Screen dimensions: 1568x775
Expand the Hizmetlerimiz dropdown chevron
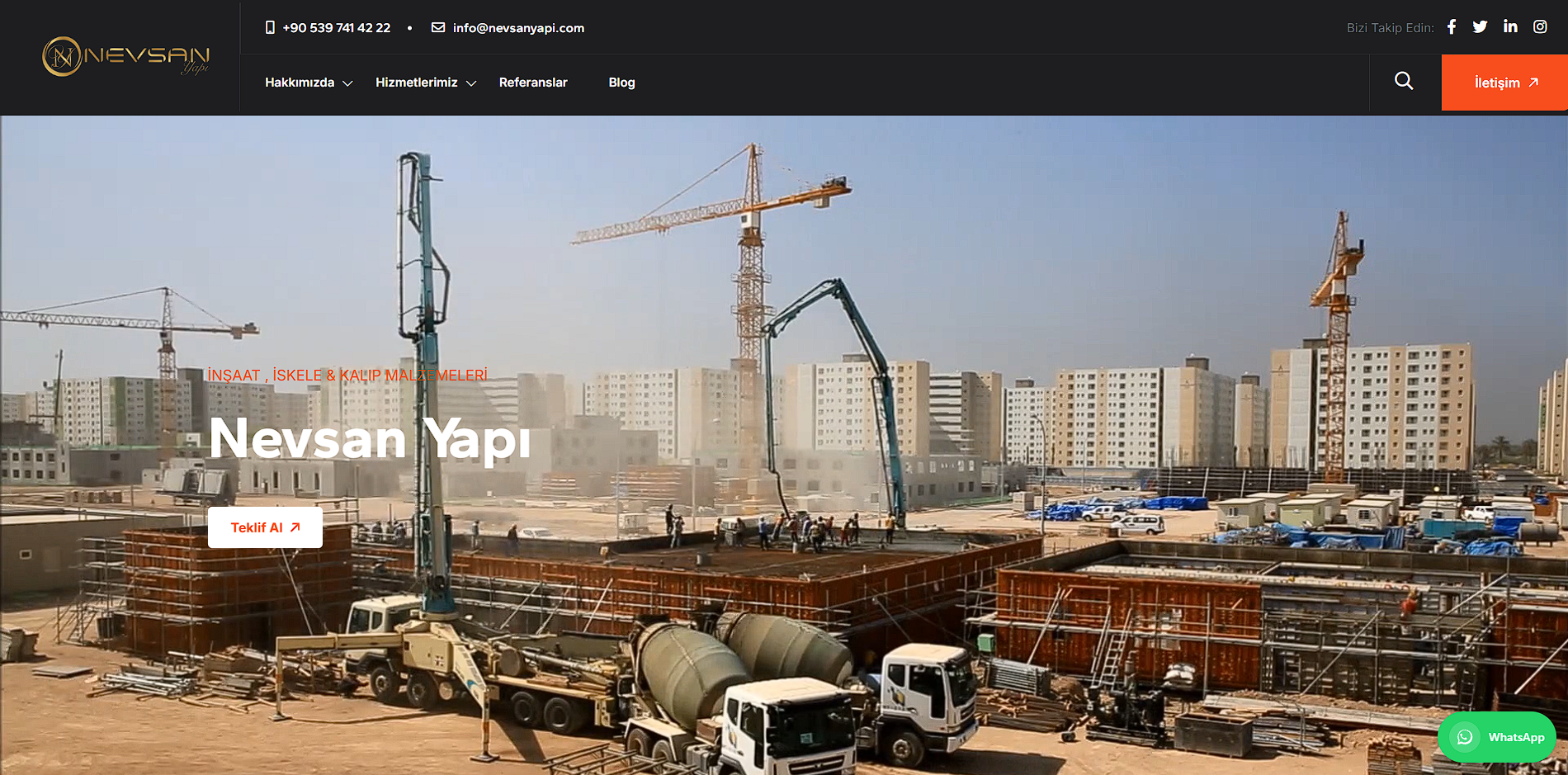tap(471, 83)
